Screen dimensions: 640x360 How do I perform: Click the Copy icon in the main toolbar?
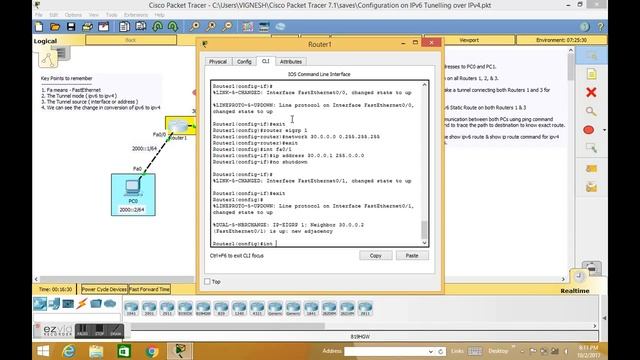124,27
